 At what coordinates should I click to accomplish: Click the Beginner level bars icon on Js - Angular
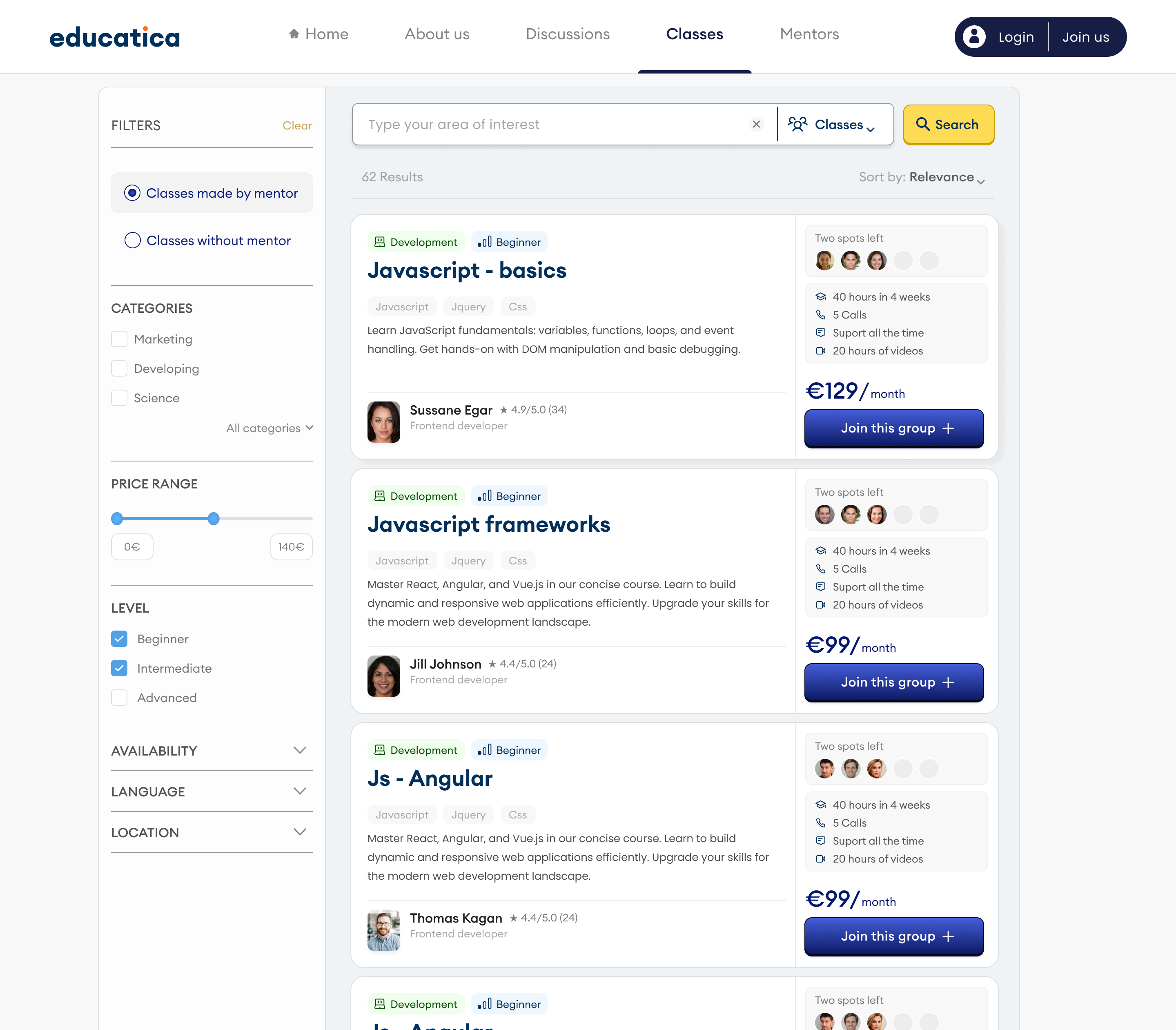pyautogui.click(x=484, y=750)
